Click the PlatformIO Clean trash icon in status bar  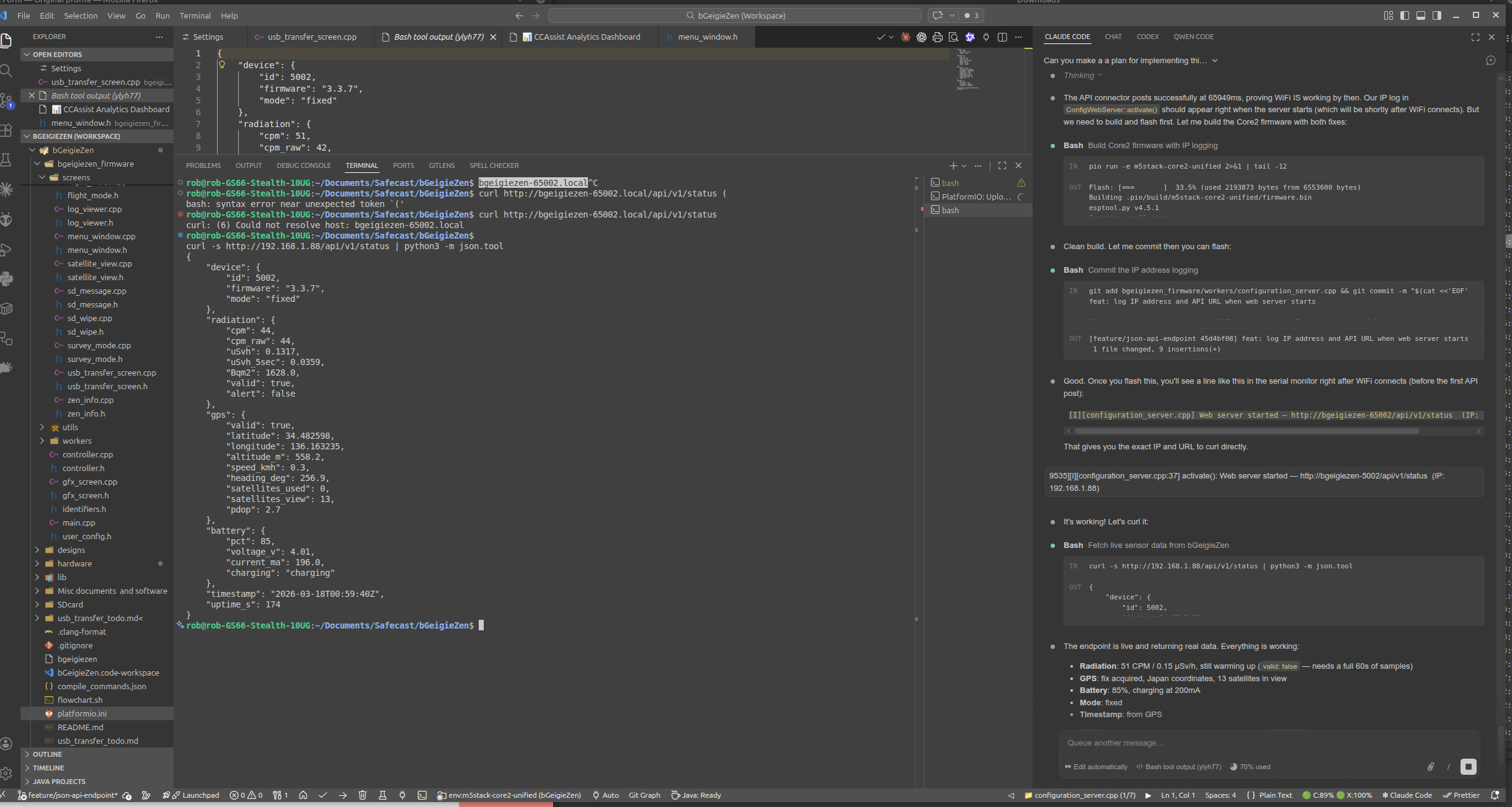363,795
